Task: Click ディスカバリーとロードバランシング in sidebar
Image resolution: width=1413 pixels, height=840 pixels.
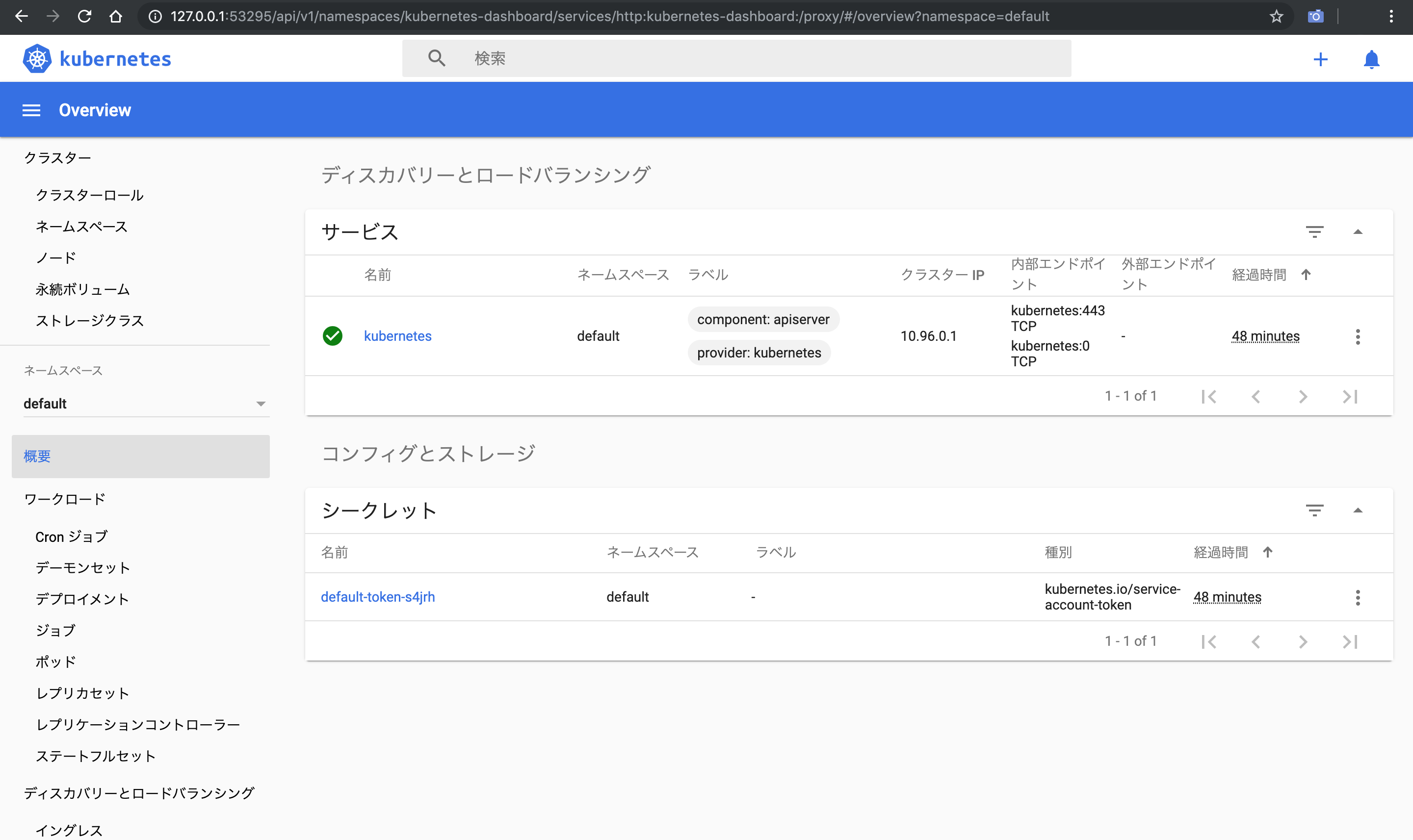Action: (x=139, y=793)
